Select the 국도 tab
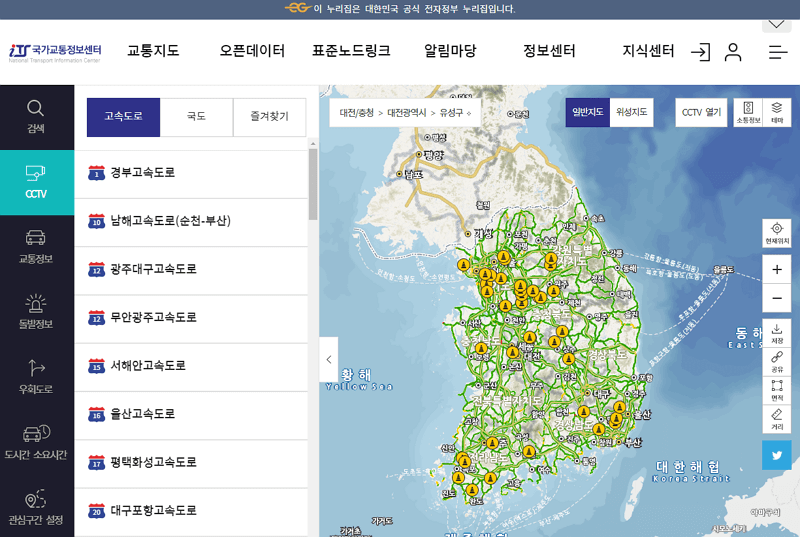 pyautogui.click(x=196, y=117)
